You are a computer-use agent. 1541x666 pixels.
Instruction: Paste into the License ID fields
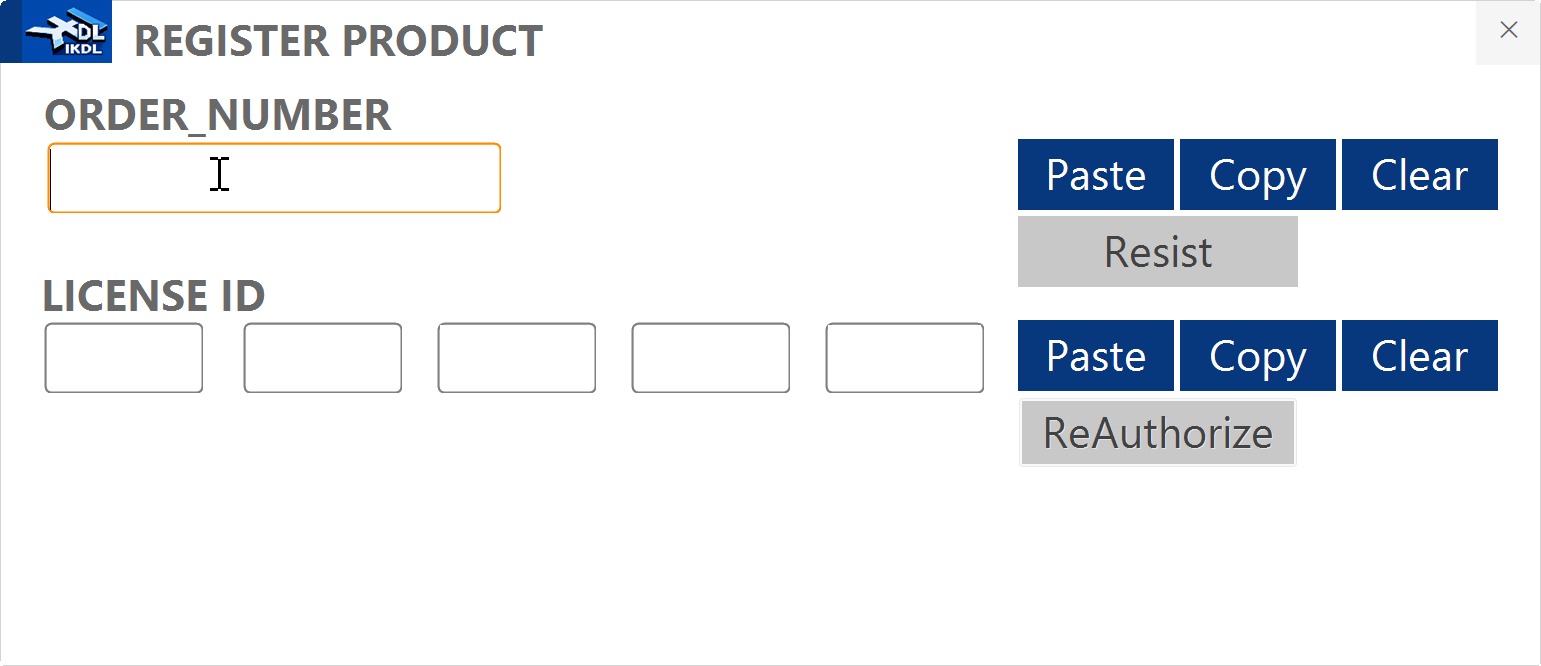[x=1095, y=356]
